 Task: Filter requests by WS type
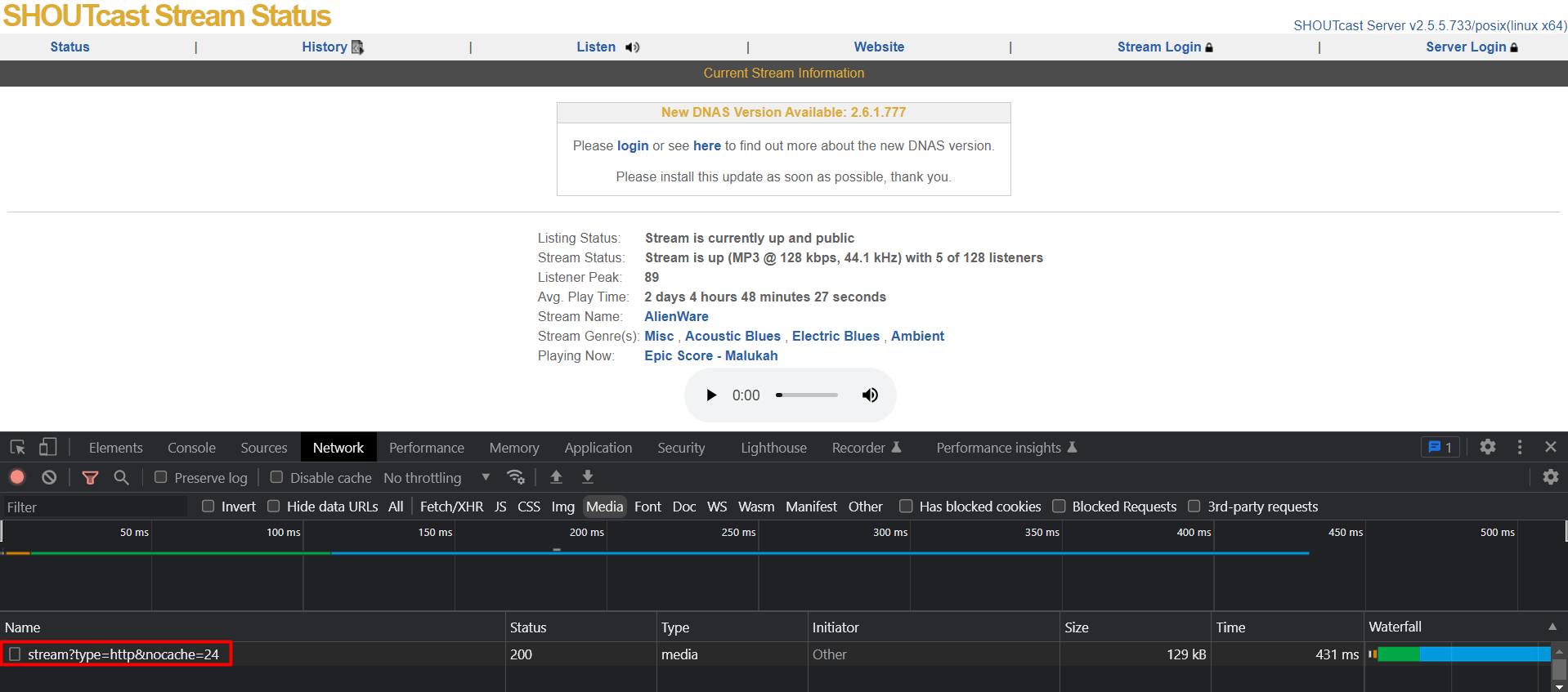717,507
